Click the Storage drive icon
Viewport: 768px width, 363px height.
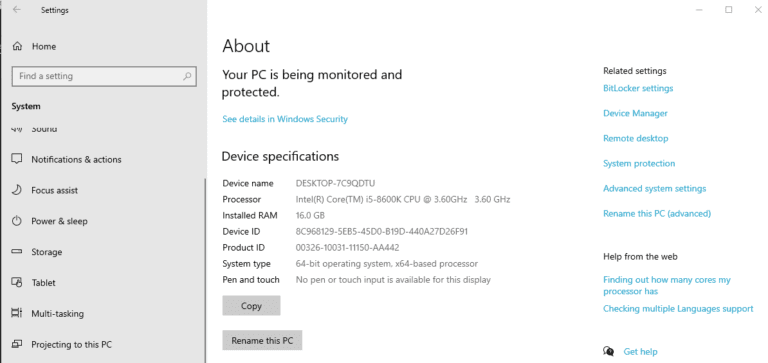17,252
